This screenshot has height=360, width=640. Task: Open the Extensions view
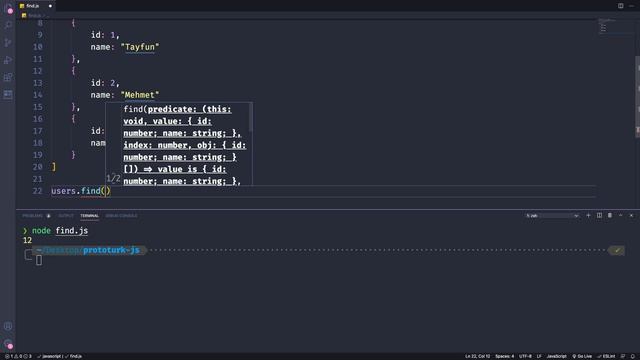pyautogui.click(x=8, y=77)
